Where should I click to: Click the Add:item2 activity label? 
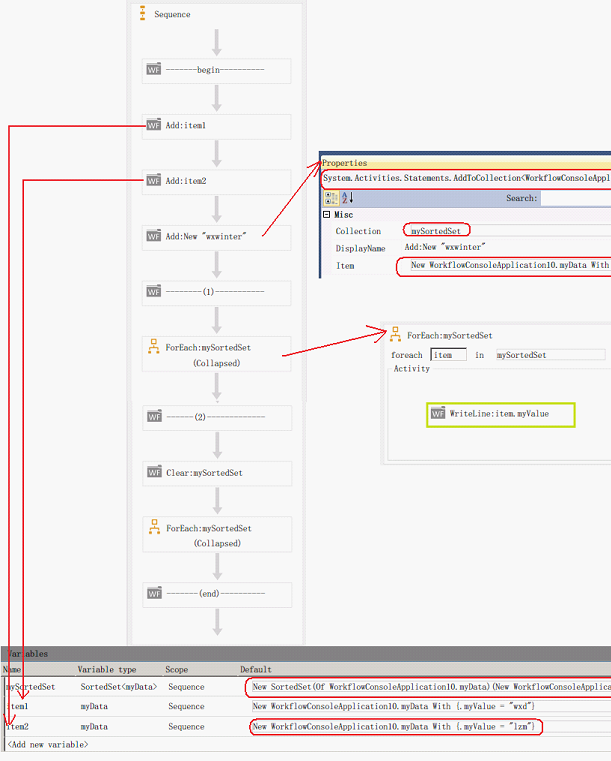[x=186, y=181]
